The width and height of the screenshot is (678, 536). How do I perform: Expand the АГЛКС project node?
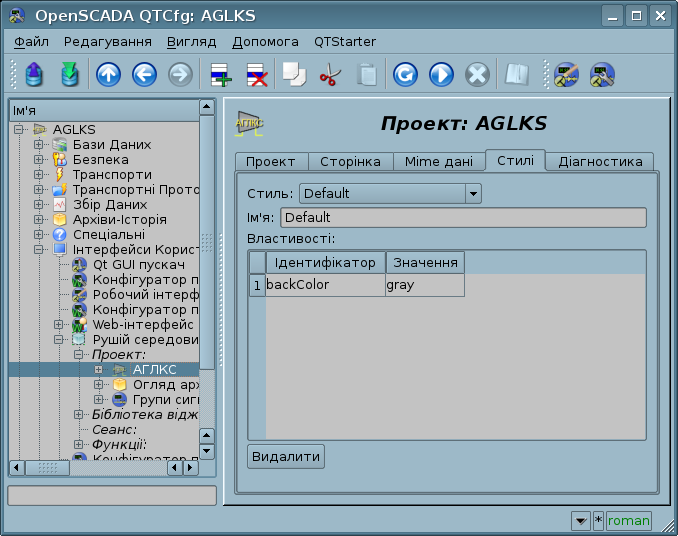tap(99, 370)
